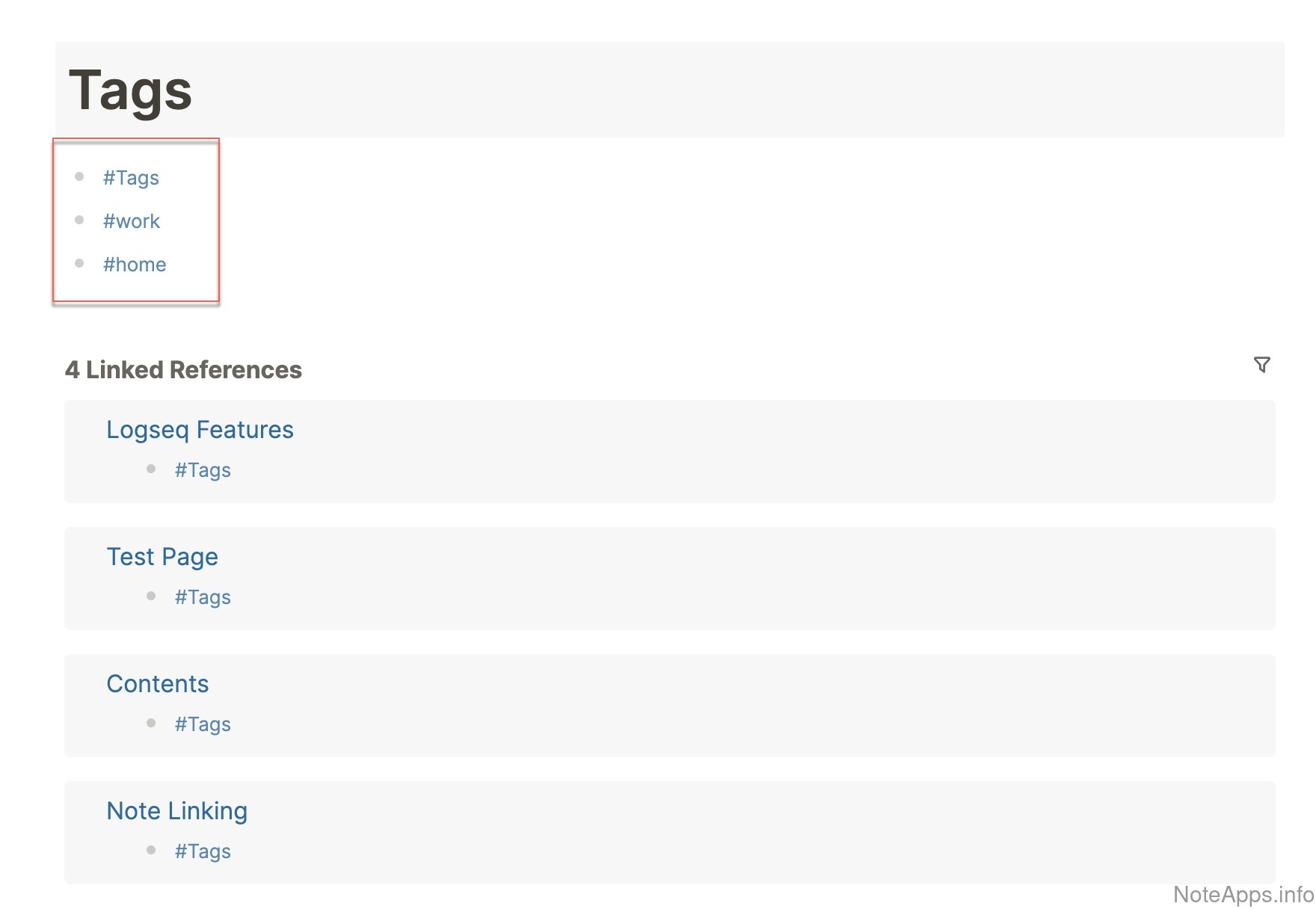The height and width of the screenshot is (909, 1316).
Task: Open the first #Tags link in the page body
Action: [131, 178]
